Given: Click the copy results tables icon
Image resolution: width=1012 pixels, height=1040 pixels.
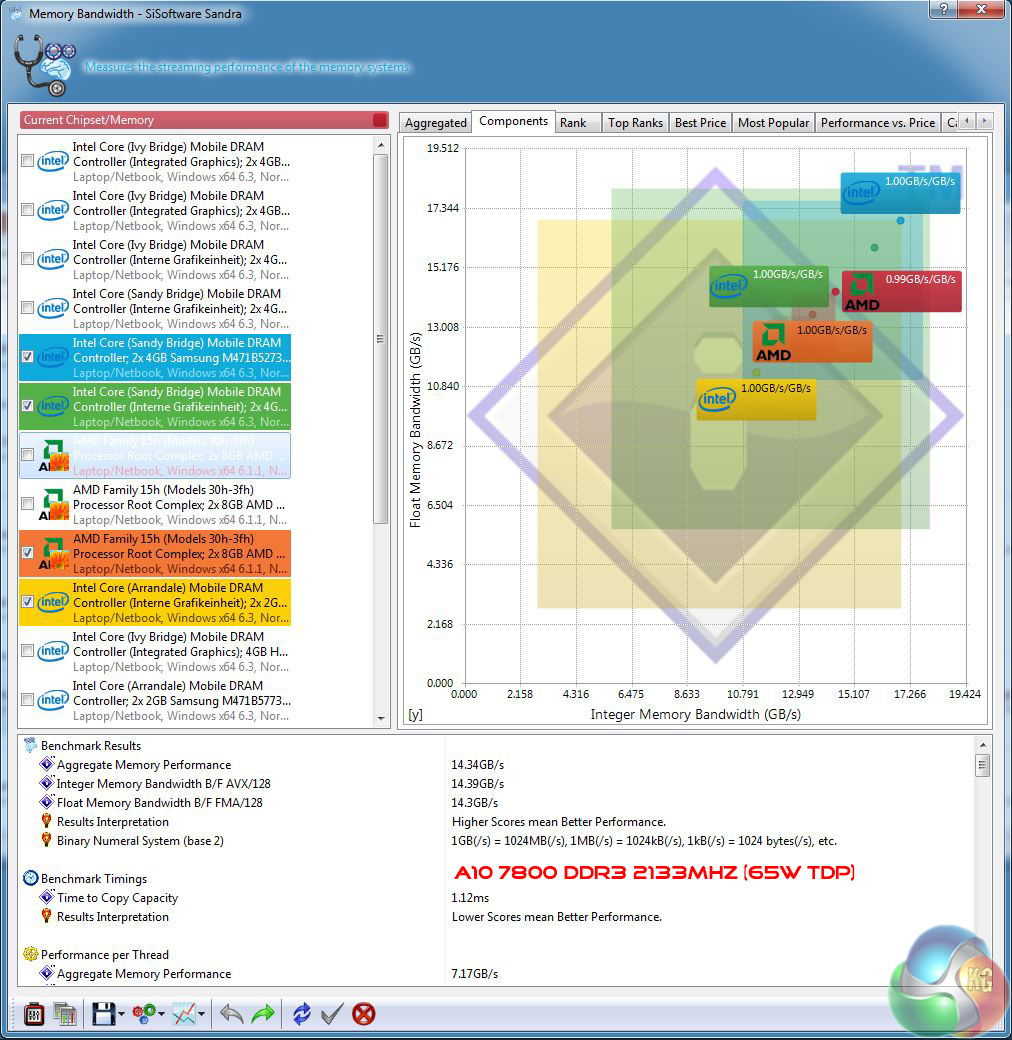Looking at the screenshot, I should (65, 1013).
